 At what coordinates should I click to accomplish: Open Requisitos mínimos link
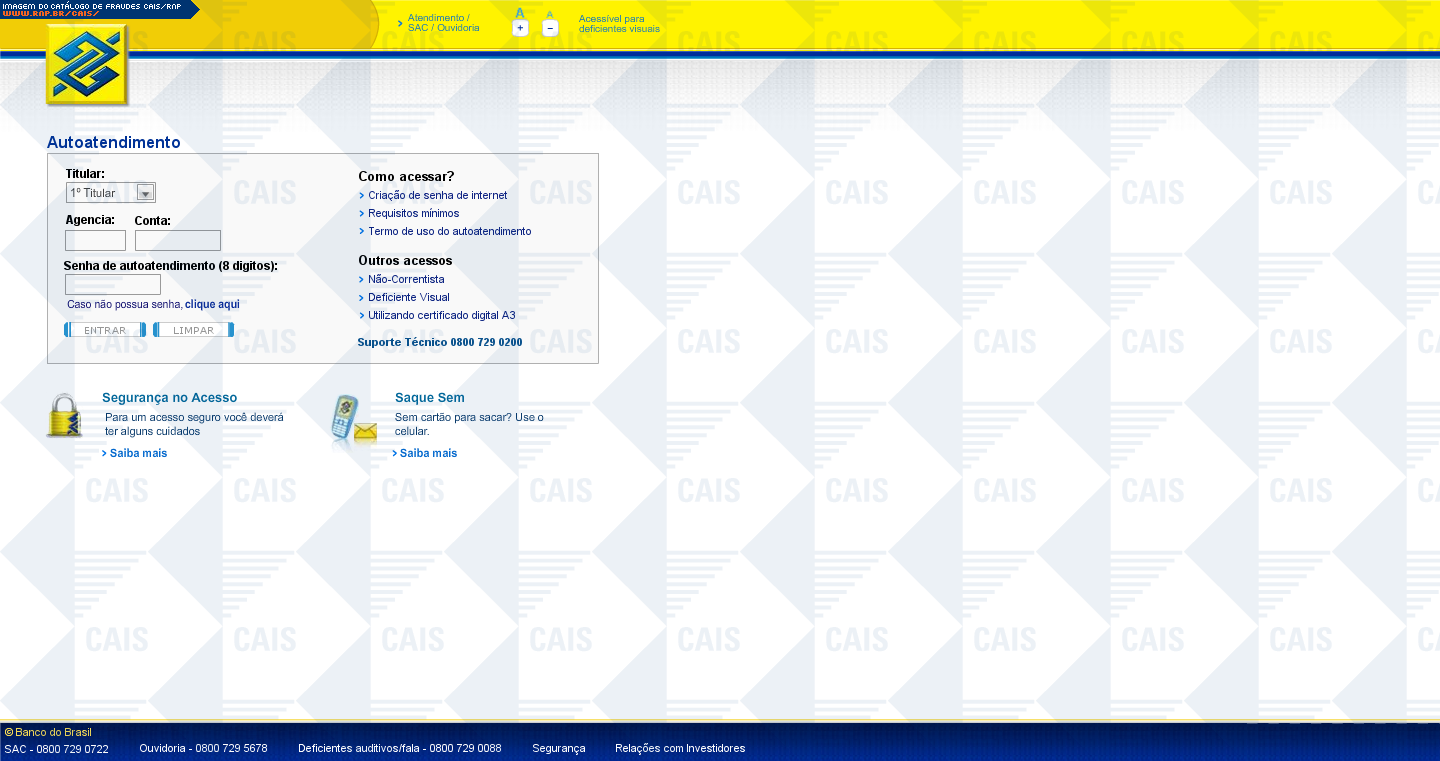(x=413, y=214)
